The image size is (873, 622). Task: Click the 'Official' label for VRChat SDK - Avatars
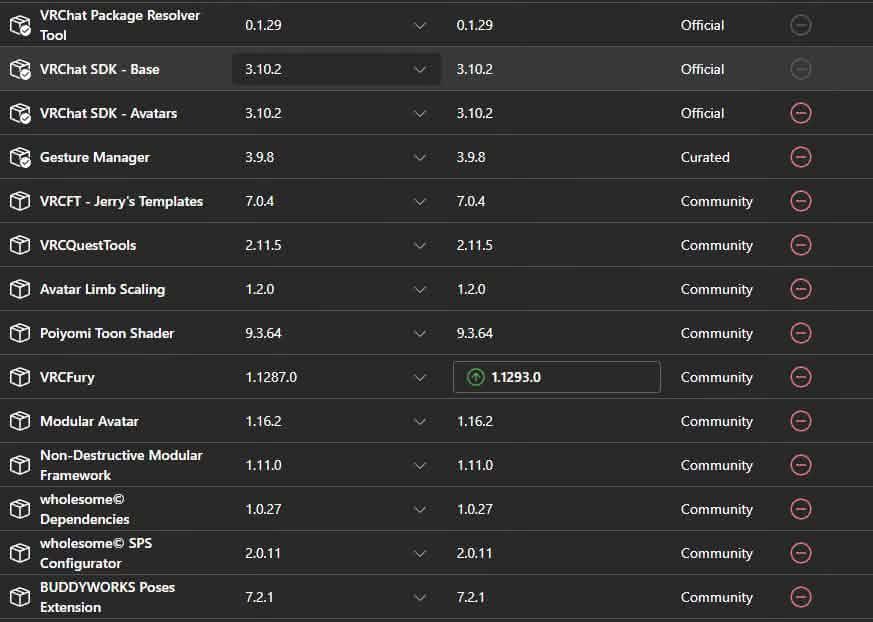click(702, 113)
